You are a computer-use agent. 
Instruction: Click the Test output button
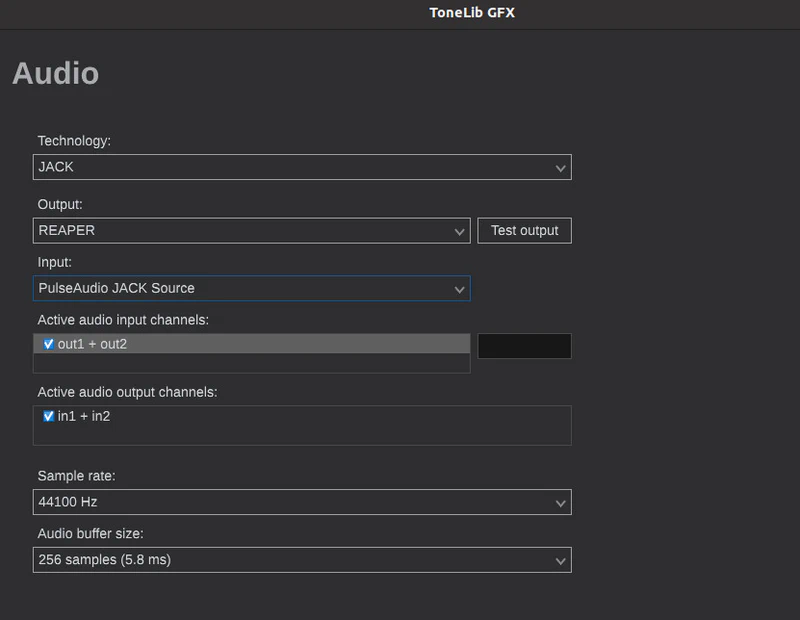click(524, 231)
